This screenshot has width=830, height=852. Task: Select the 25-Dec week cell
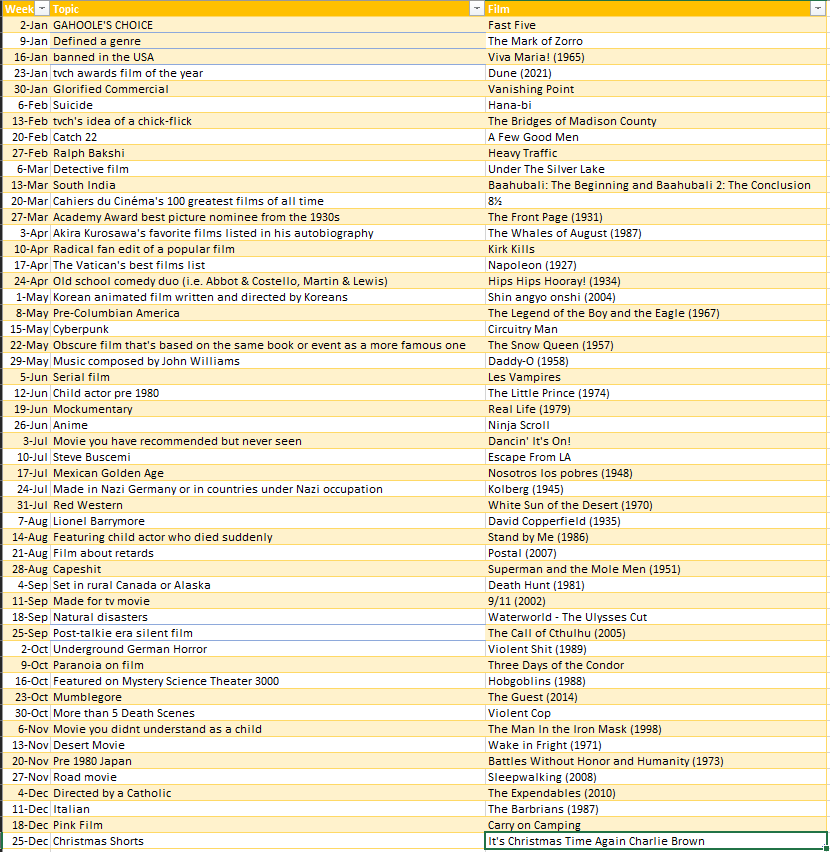coord(26,841)
